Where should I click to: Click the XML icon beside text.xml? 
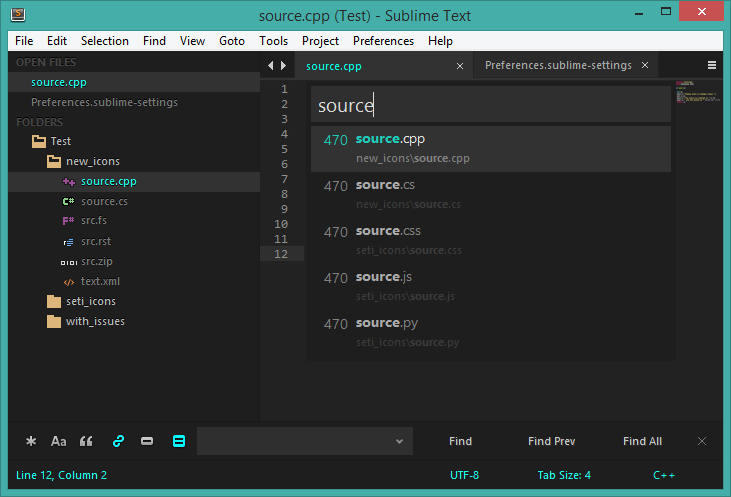[x=69, y=282]
